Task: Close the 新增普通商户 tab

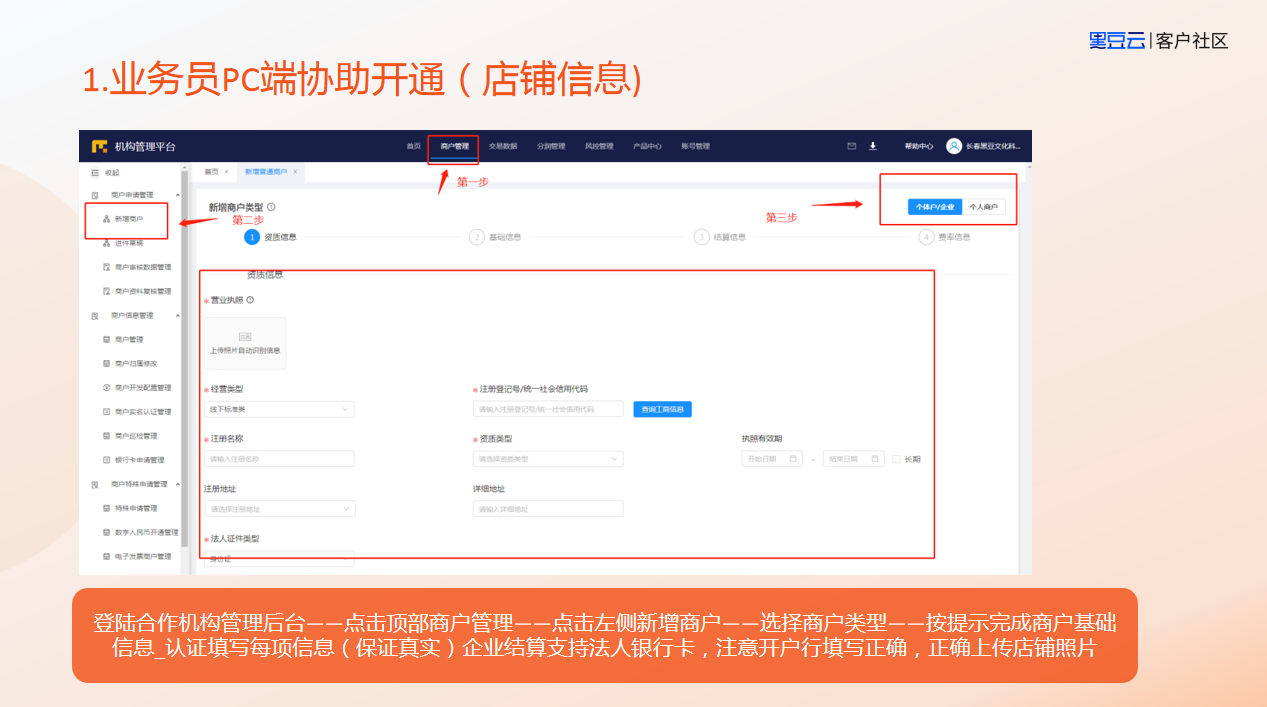Action: click(x=295, y=172)
